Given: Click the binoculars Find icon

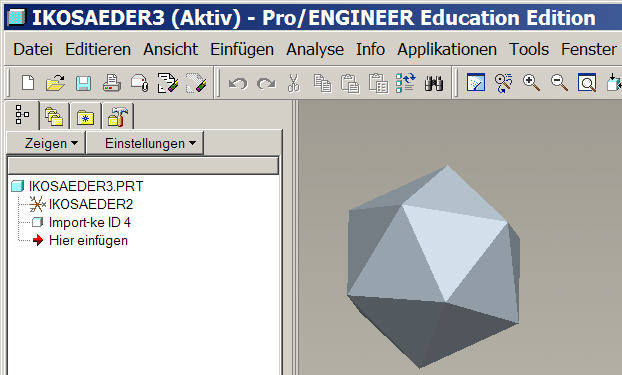Looking at the screenshot, I should [x=434, y=83].
